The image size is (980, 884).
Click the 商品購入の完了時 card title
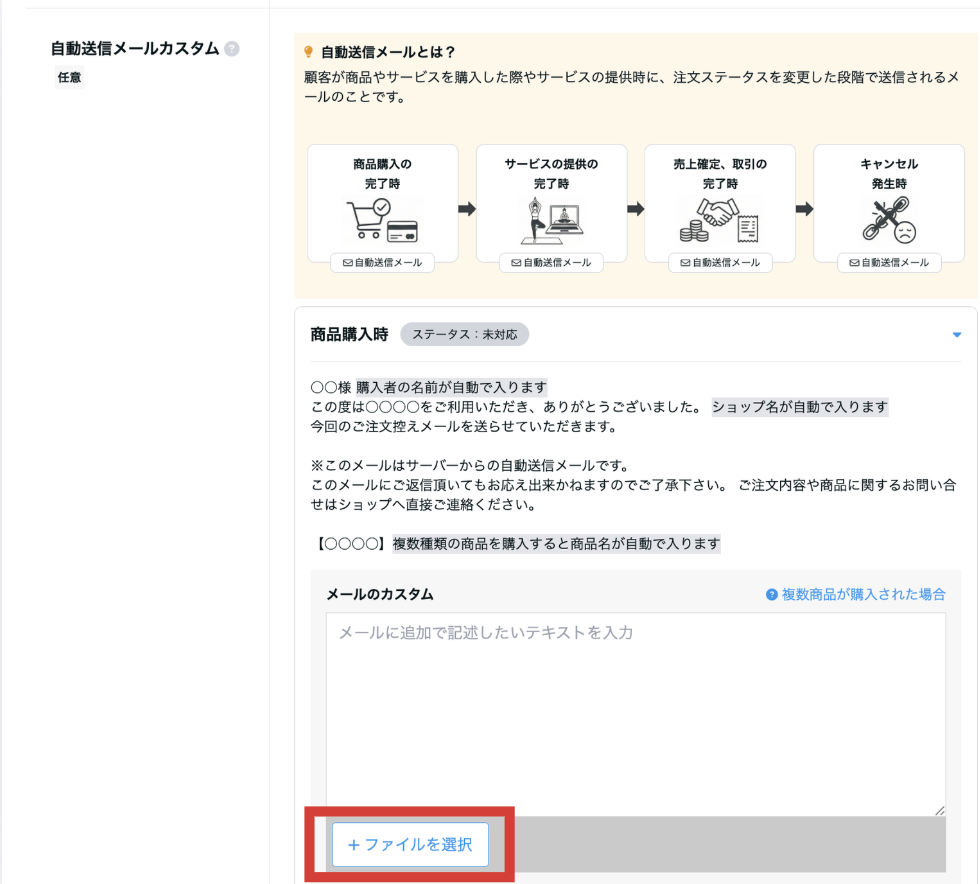382,174
